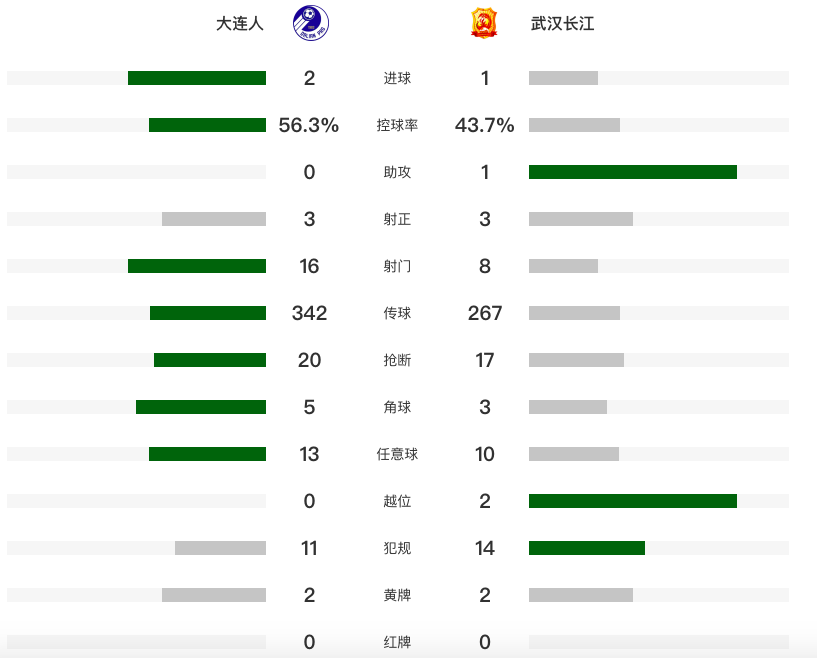Open the 武汉长江 team name link
The image size is (817, 658).
(x=562, y=23)
